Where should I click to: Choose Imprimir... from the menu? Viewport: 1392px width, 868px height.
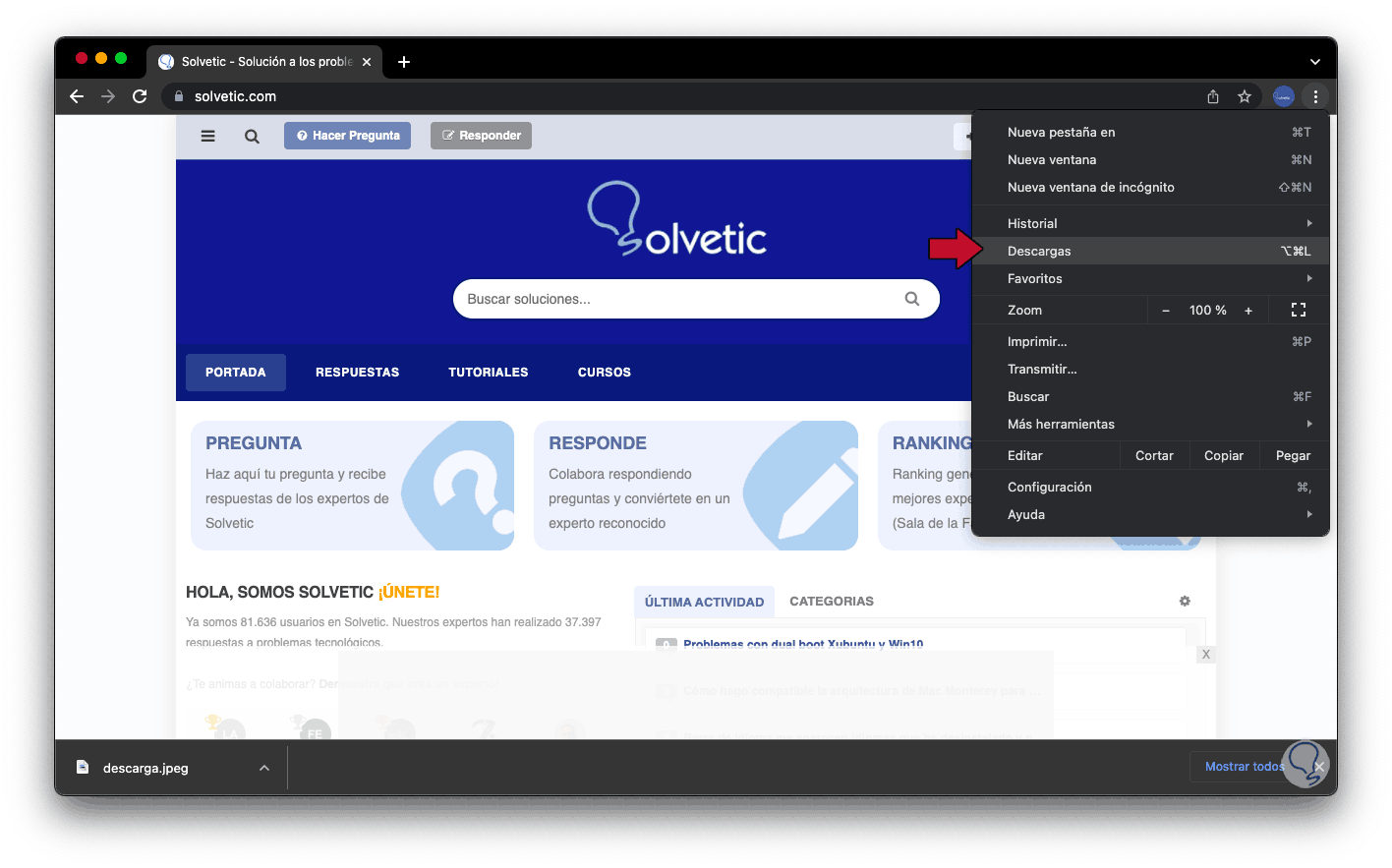coord(1150,341)
